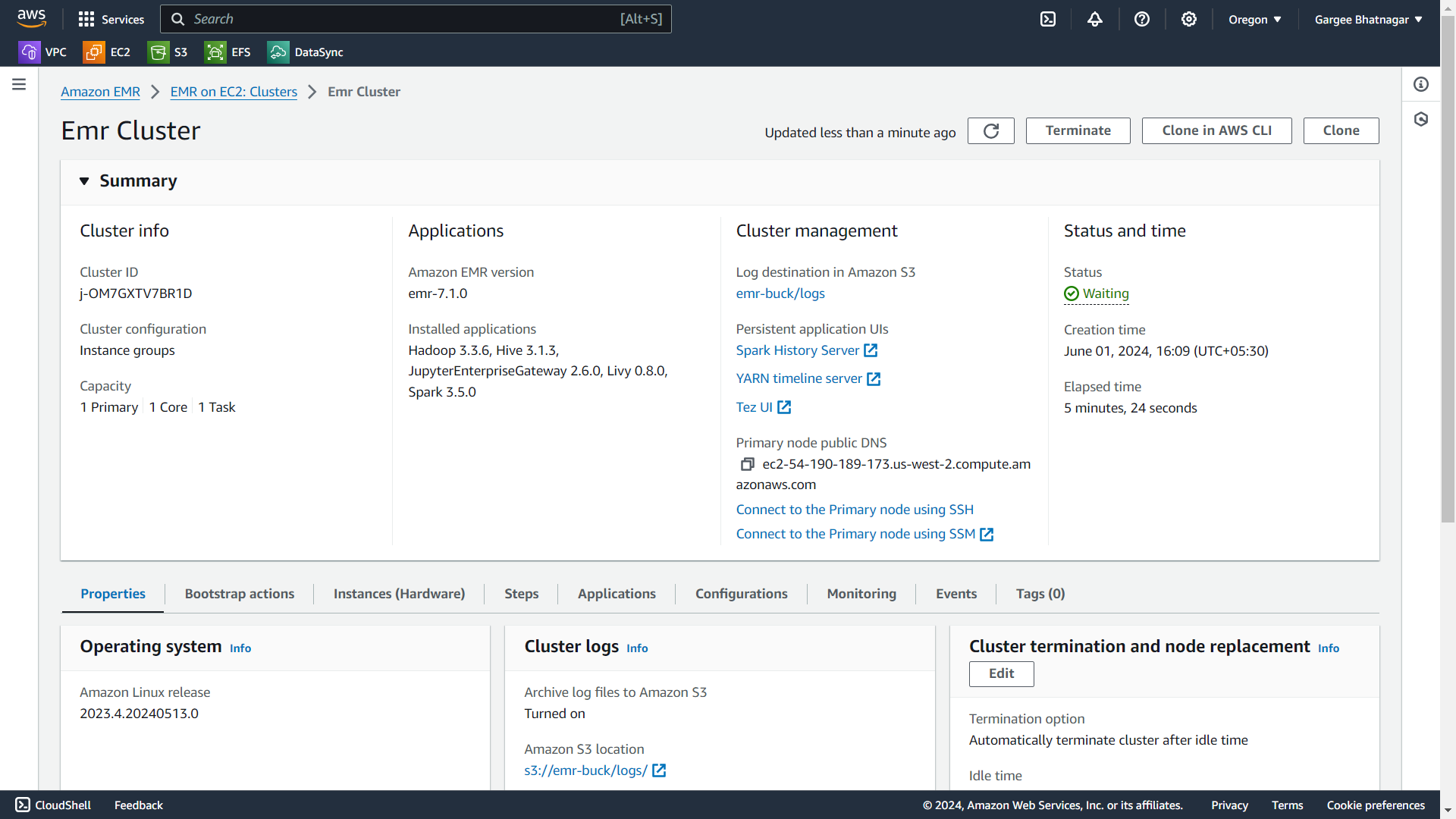Open the Oregon region dropdown
This screenshot has height=819, width=1456.
coord(1255,20)
